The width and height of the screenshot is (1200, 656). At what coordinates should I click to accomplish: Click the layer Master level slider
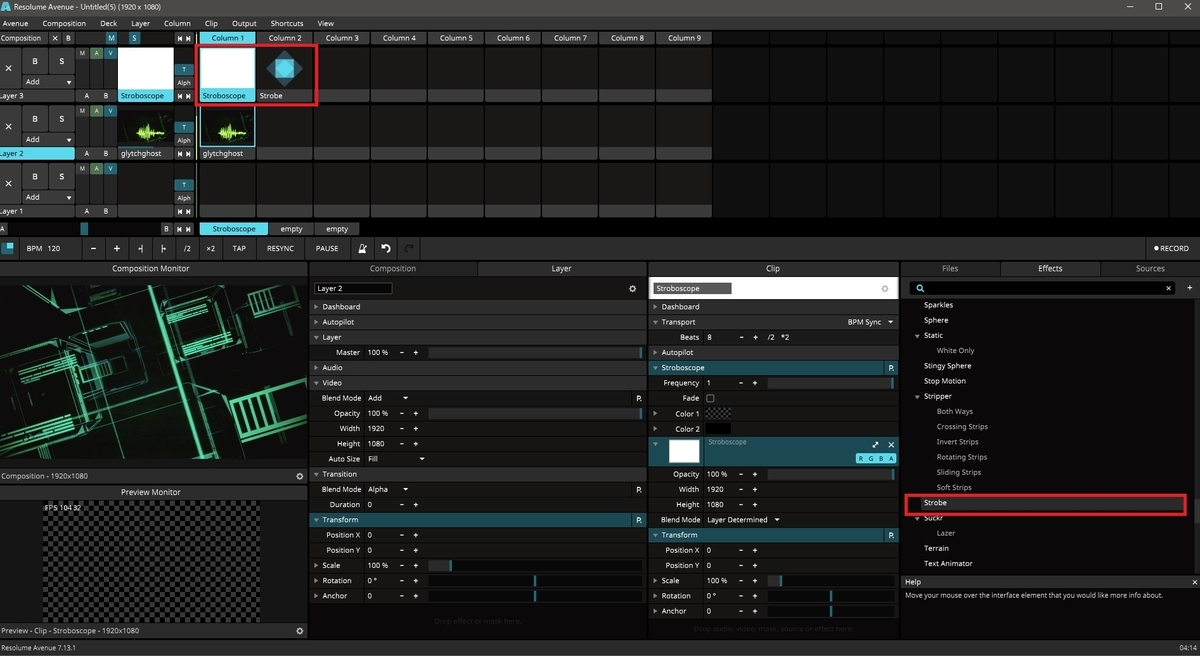534,352
